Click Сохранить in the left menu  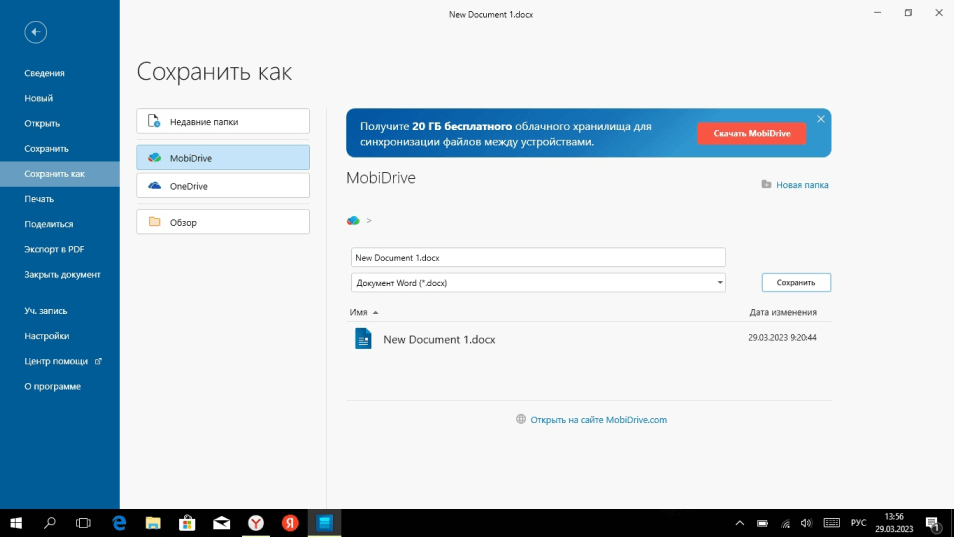tap(46, 149)
